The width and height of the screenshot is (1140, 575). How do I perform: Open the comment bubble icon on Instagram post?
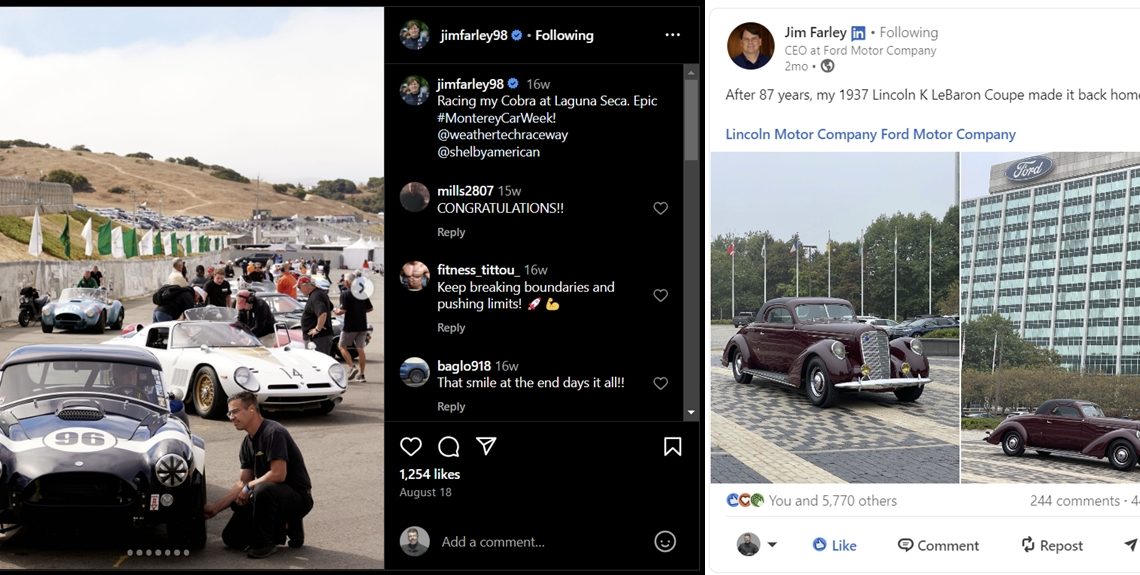click(x=449, y=446)
